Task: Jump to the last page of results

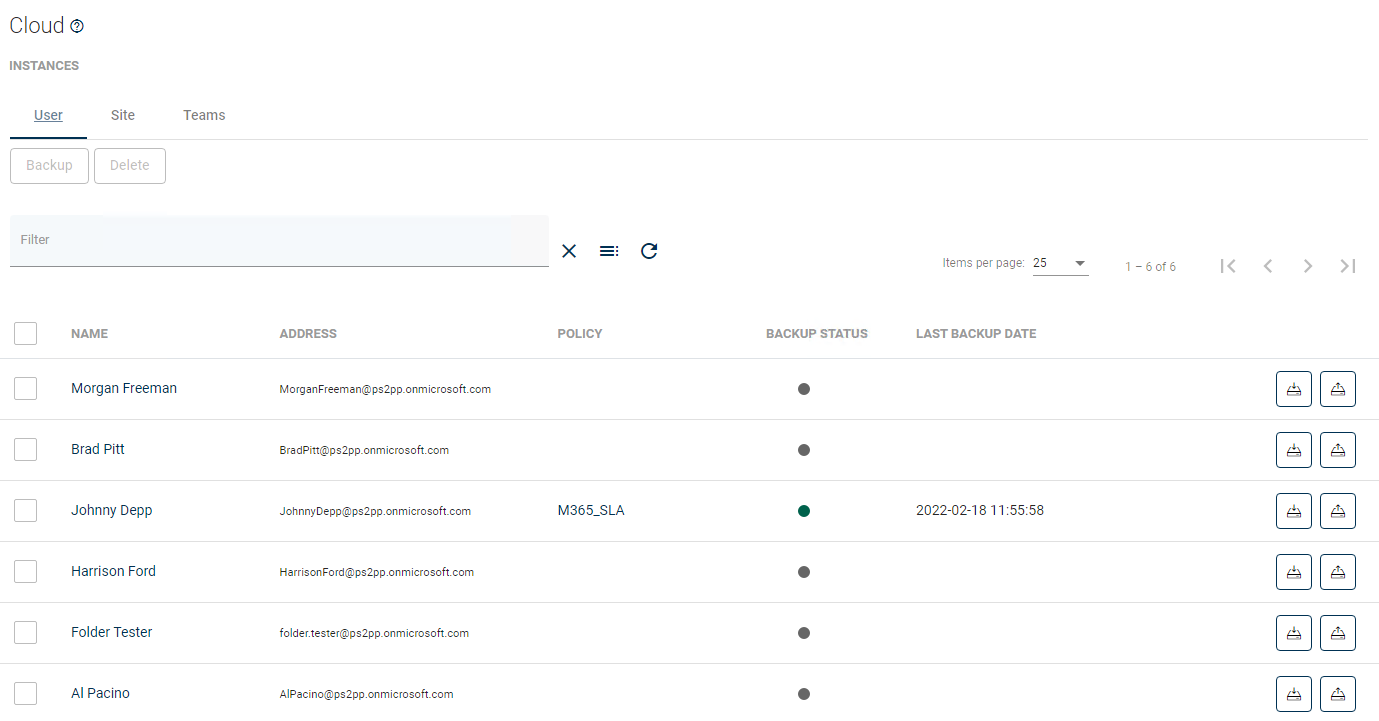Action: click(1347, 266)
